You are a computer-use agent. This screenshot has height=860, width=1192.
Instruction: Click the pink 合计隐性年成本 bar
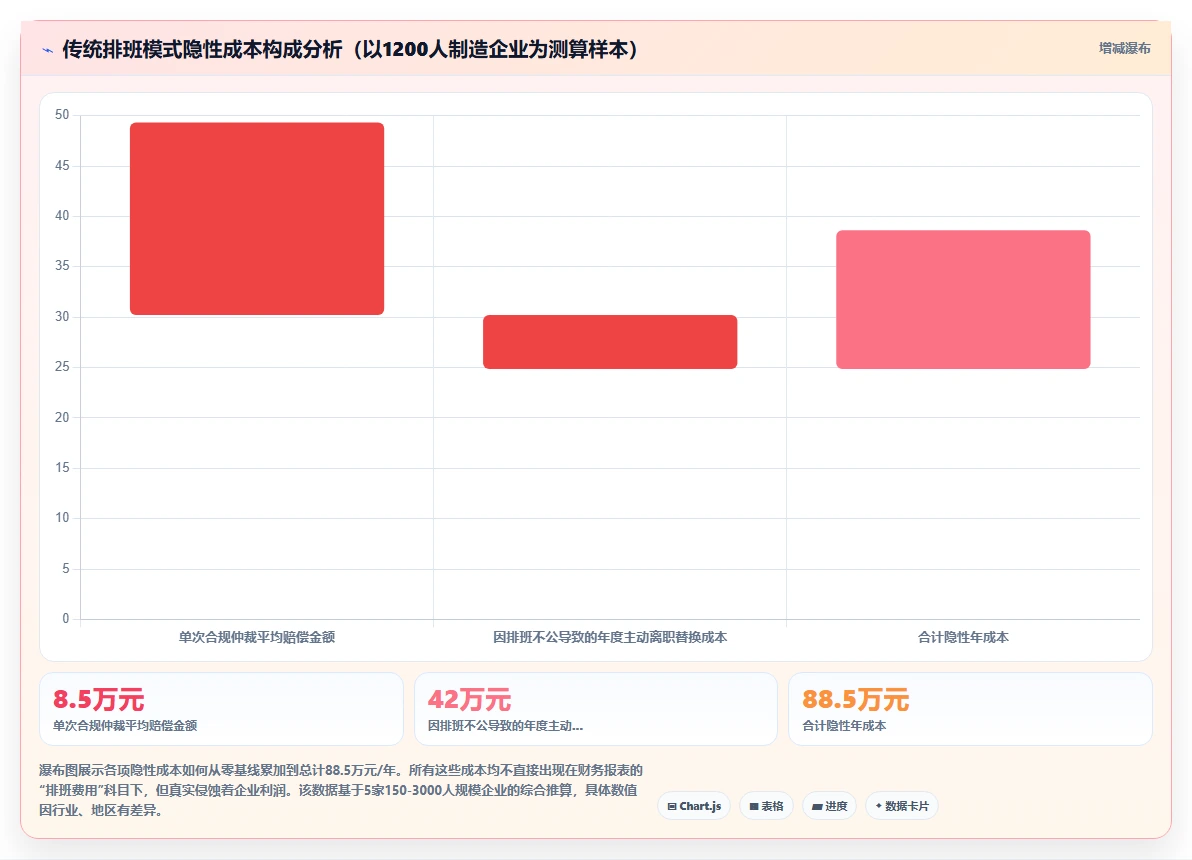click(963, 300)
